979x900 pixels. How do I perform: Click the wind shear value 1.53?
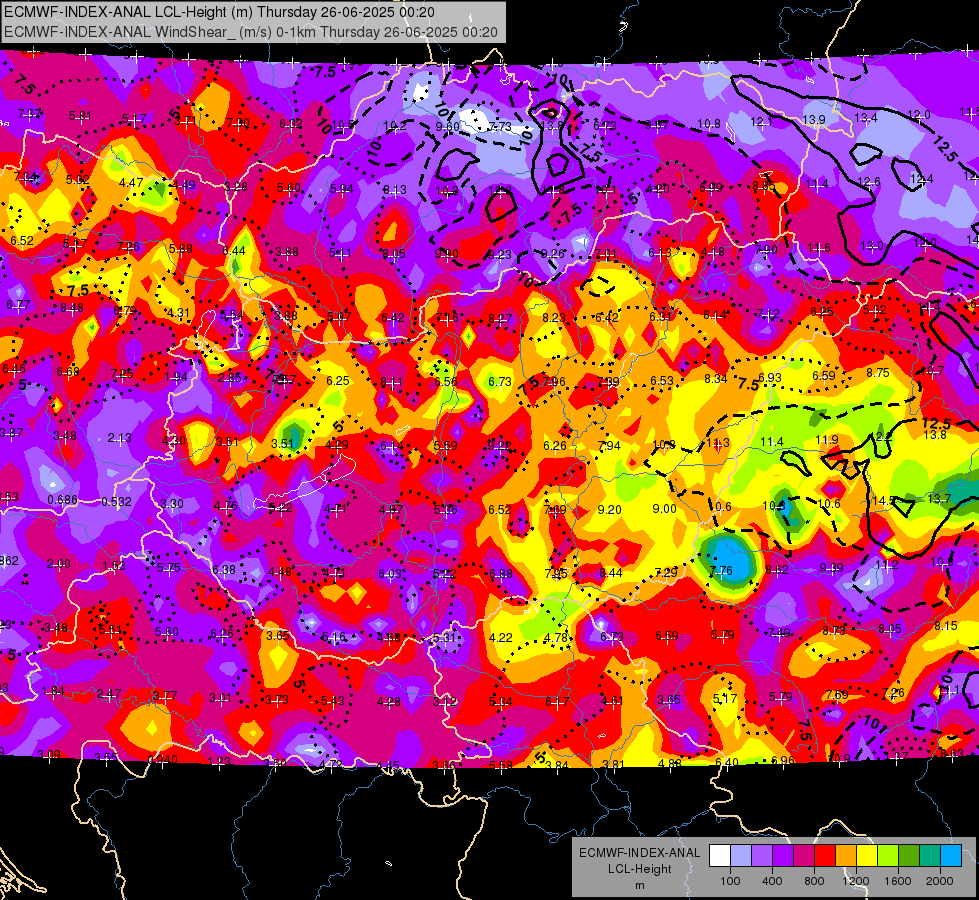pos(114,565)
